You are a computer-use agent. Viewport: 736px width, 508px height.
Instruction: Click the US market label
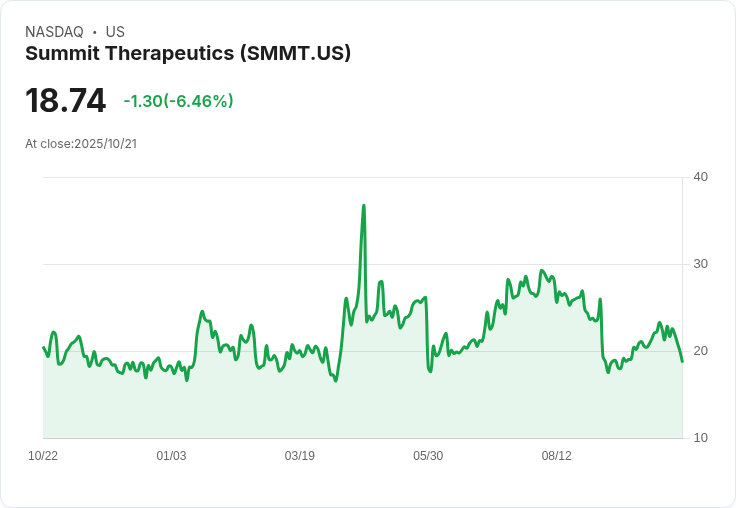[115, 32]
